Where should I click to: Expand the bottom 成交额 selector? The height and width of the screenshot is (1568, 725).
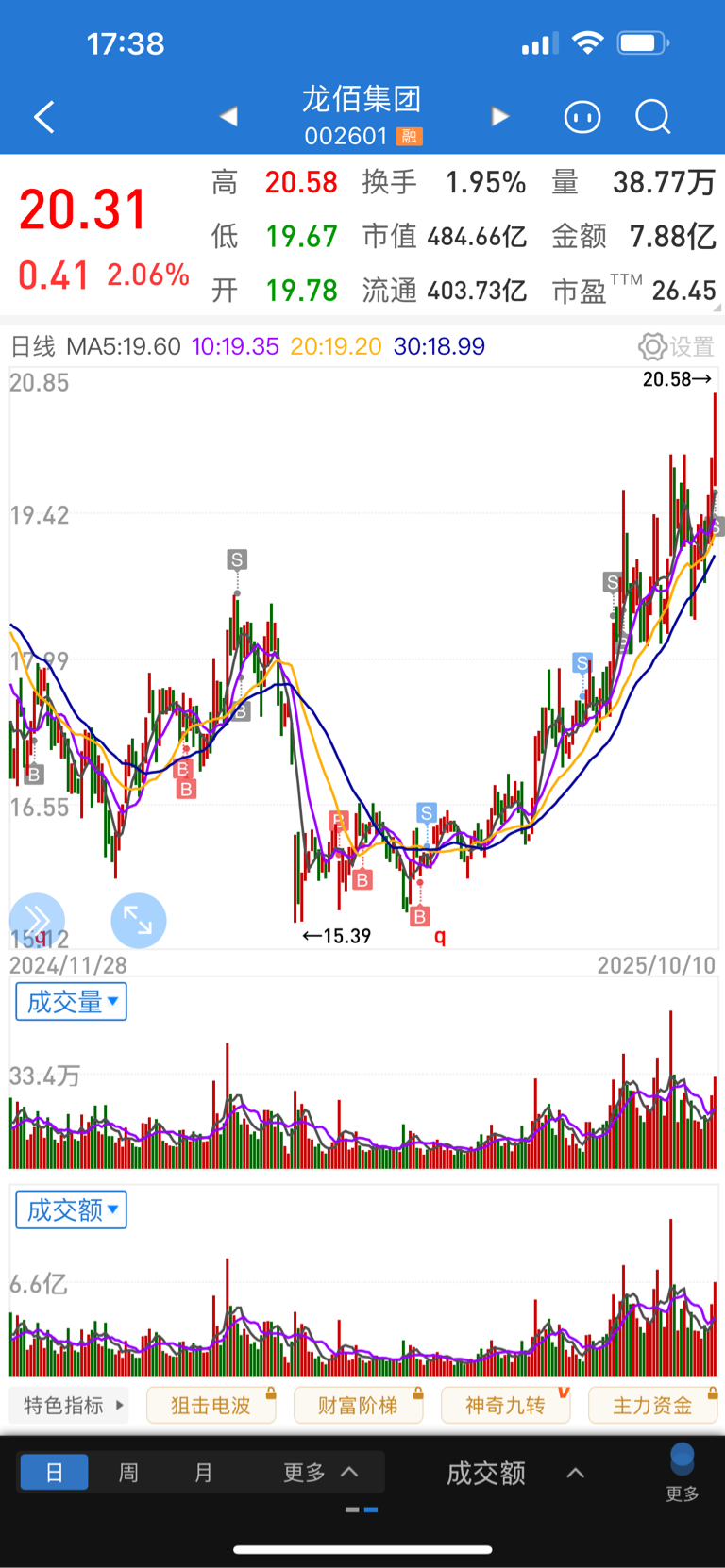(x=515, y=1473)
